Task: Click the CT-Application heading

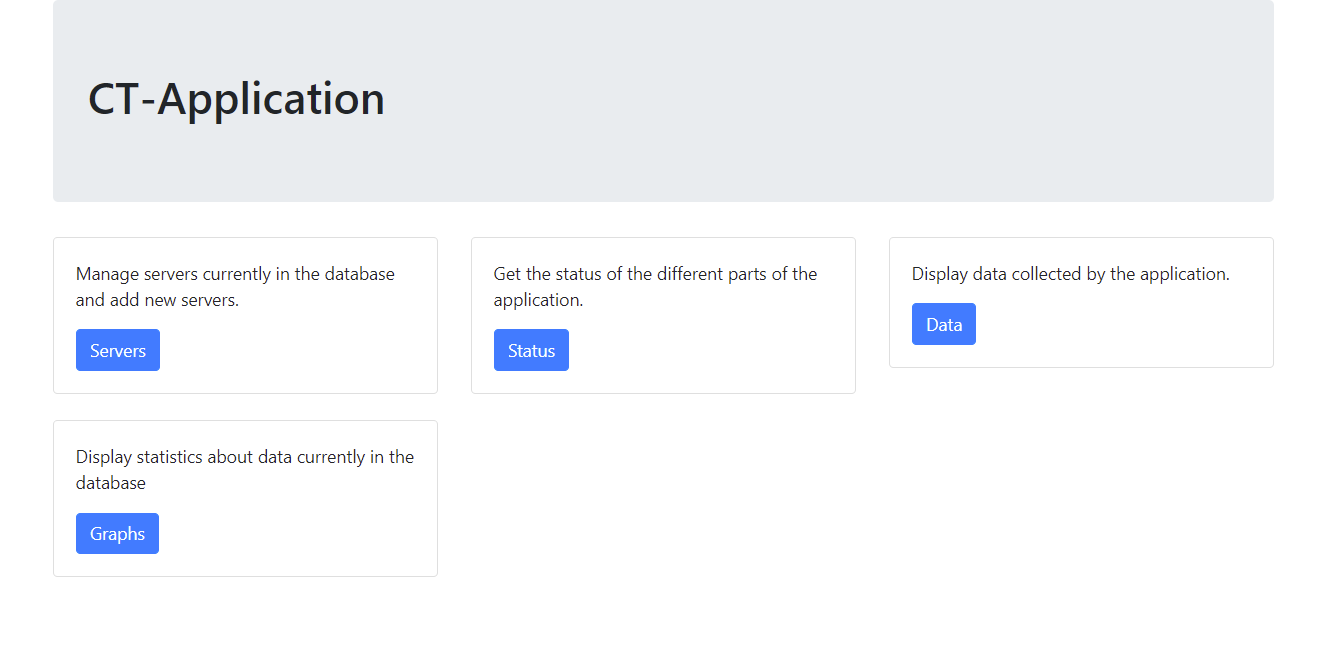Action: point(236,99)
